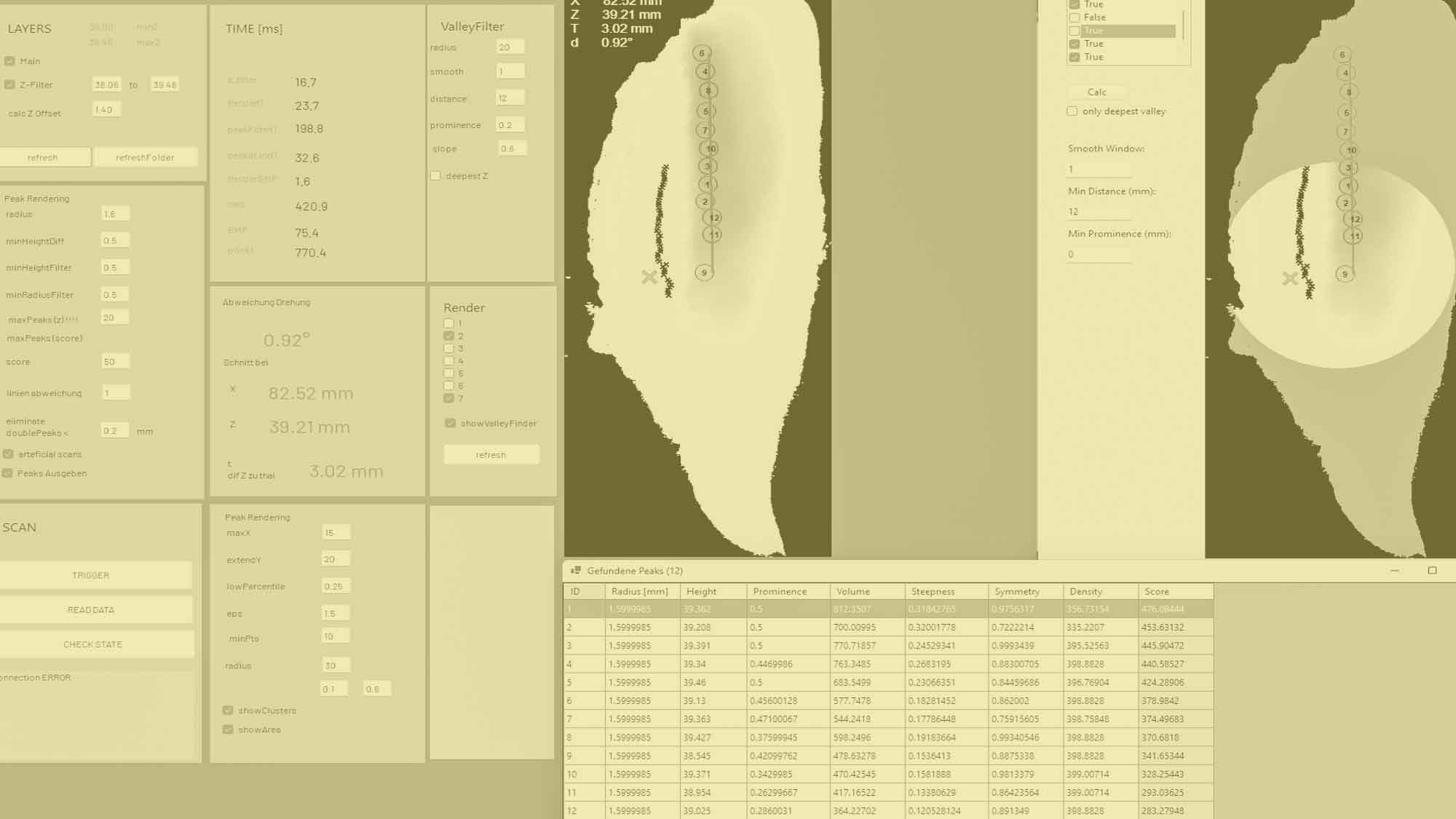Viewport: 1456px width, 819px height.
Task: Toggle Render option 3 checkbox
Action: (x=448, y=349)
